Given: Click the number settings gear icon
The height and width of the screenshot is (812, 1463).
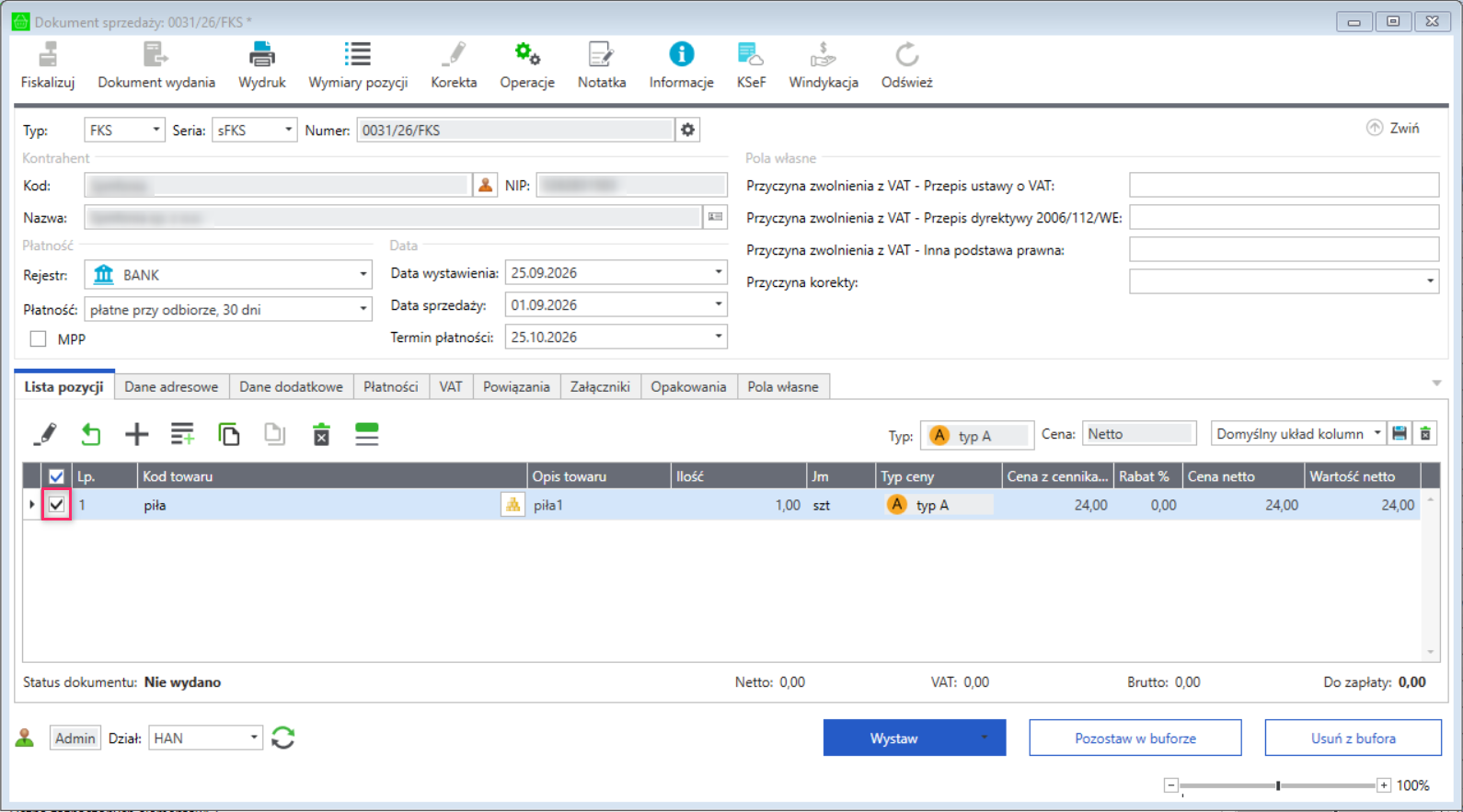Looking at the screenshot, I should click(x=687, y=131).
